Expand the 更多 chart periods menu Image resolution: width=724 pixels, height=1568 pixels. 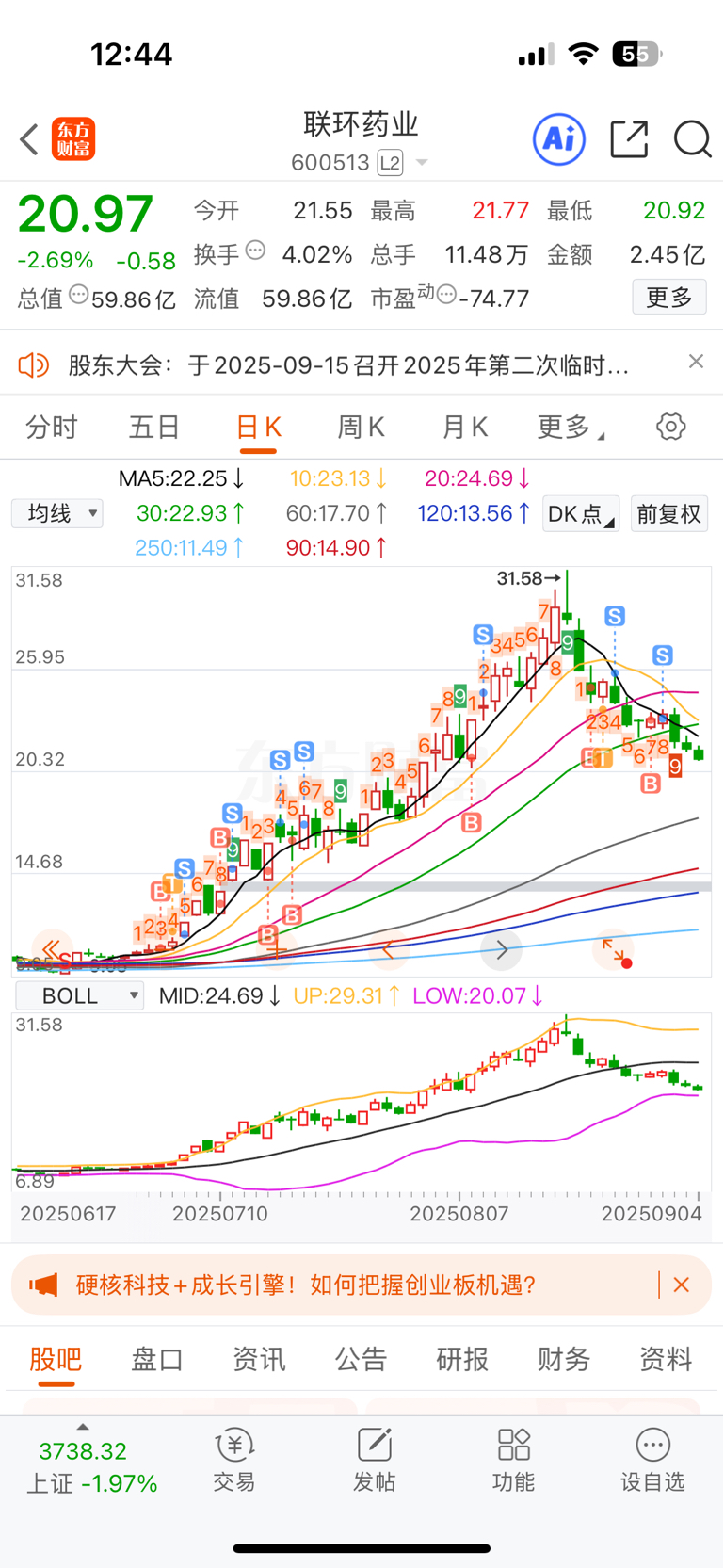(x=571, y=428)
